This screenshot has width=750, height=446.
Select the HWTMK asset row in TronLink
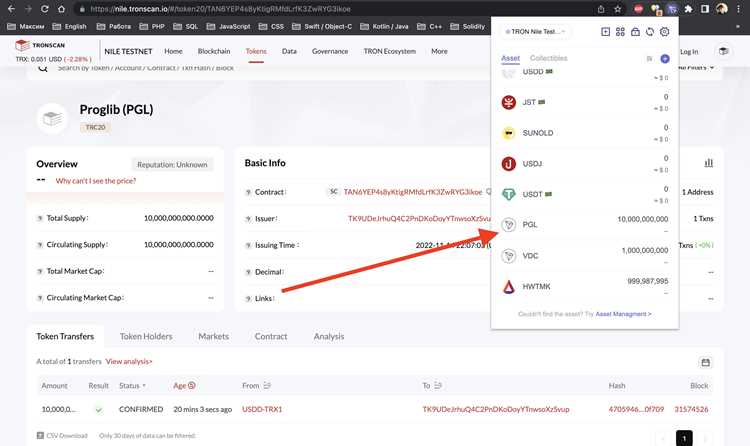(x=585, y=286)
